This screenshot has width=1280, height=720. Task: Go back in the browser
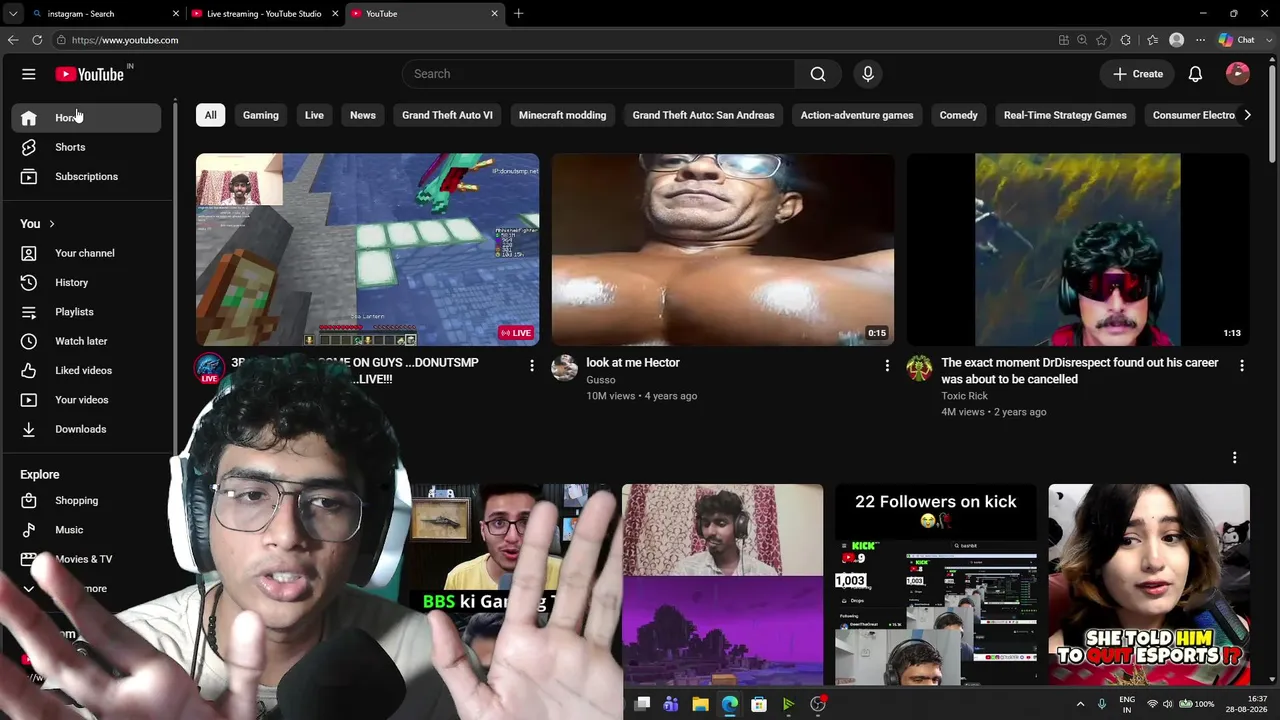tap(13, 40)
